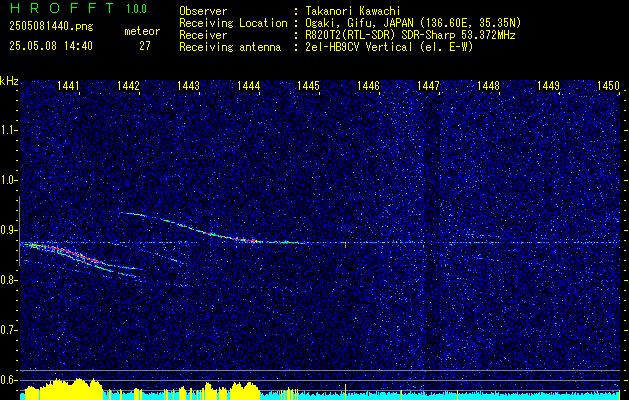The height and width of the screenshot is (400, 629).
Task: Click time marker 1446
Action: click(368, 85)
